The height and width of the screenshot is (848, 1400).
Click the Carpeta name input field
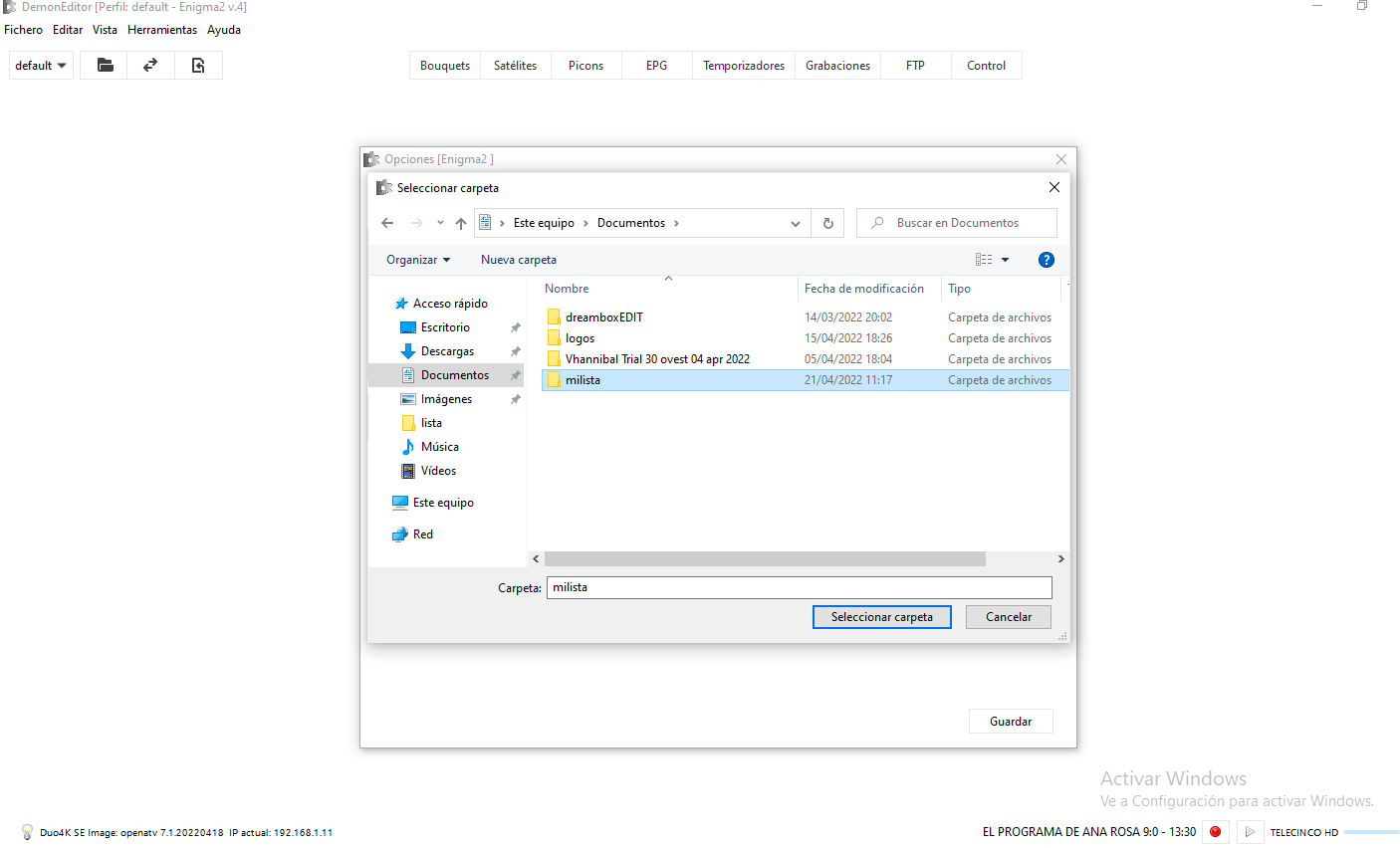tap(799, 587)
